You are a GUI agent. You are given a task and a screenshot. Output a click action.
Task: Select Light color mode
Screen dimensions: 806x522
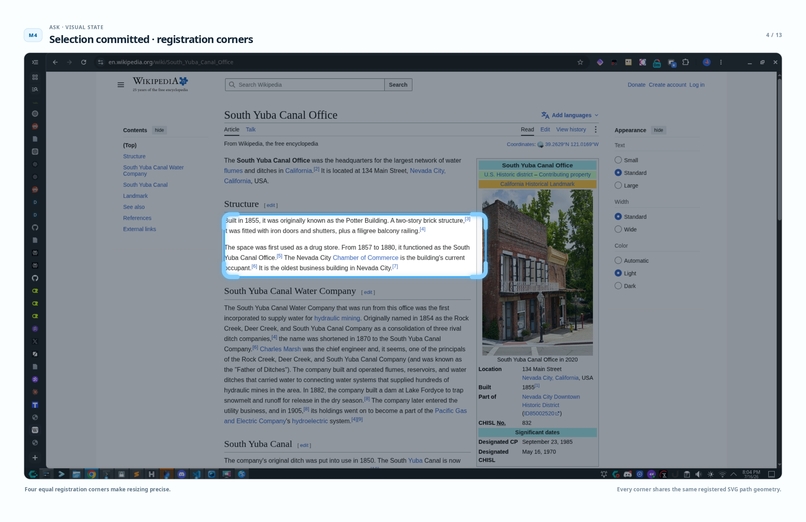[x=618, y=273]
